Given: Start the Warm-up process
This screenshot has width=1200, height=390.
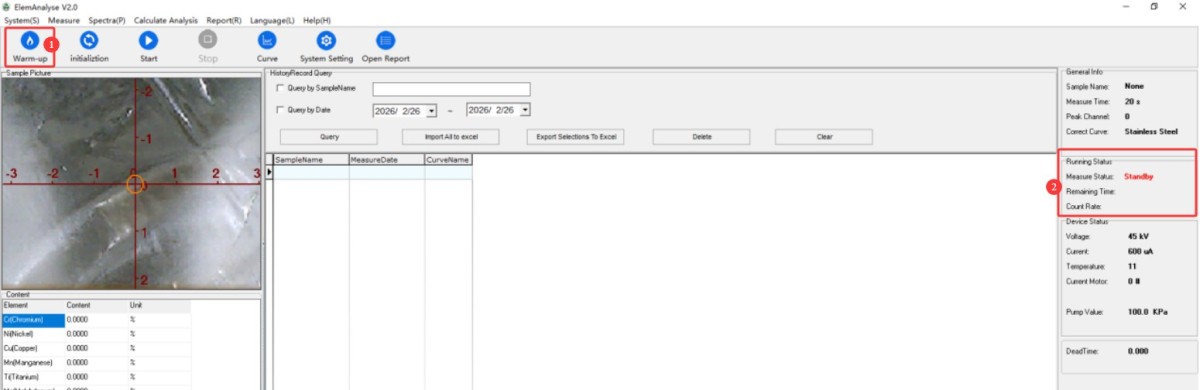Looking at the screenshot, I should click(30, 47).
